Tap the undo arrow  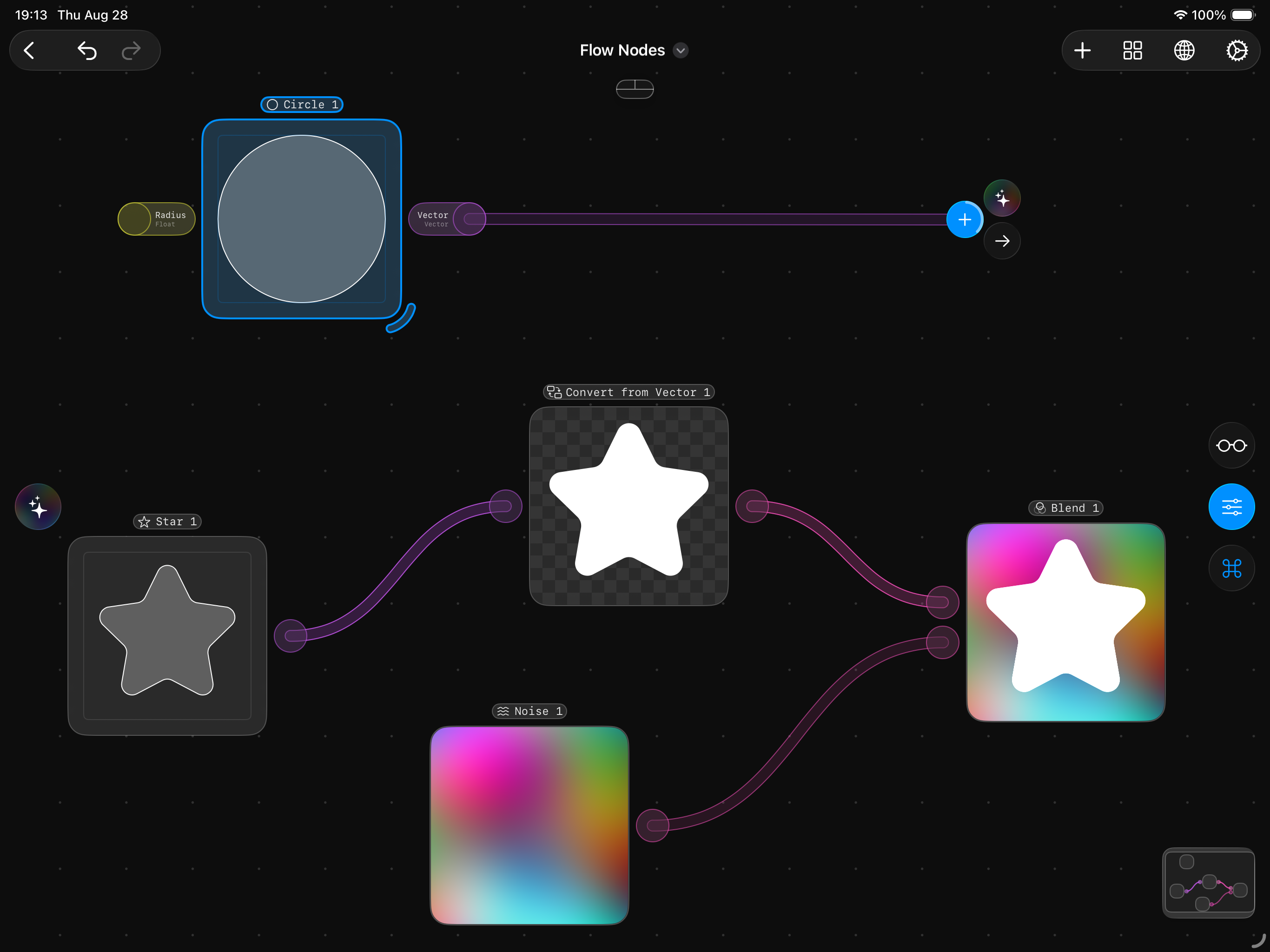(86, 51)
